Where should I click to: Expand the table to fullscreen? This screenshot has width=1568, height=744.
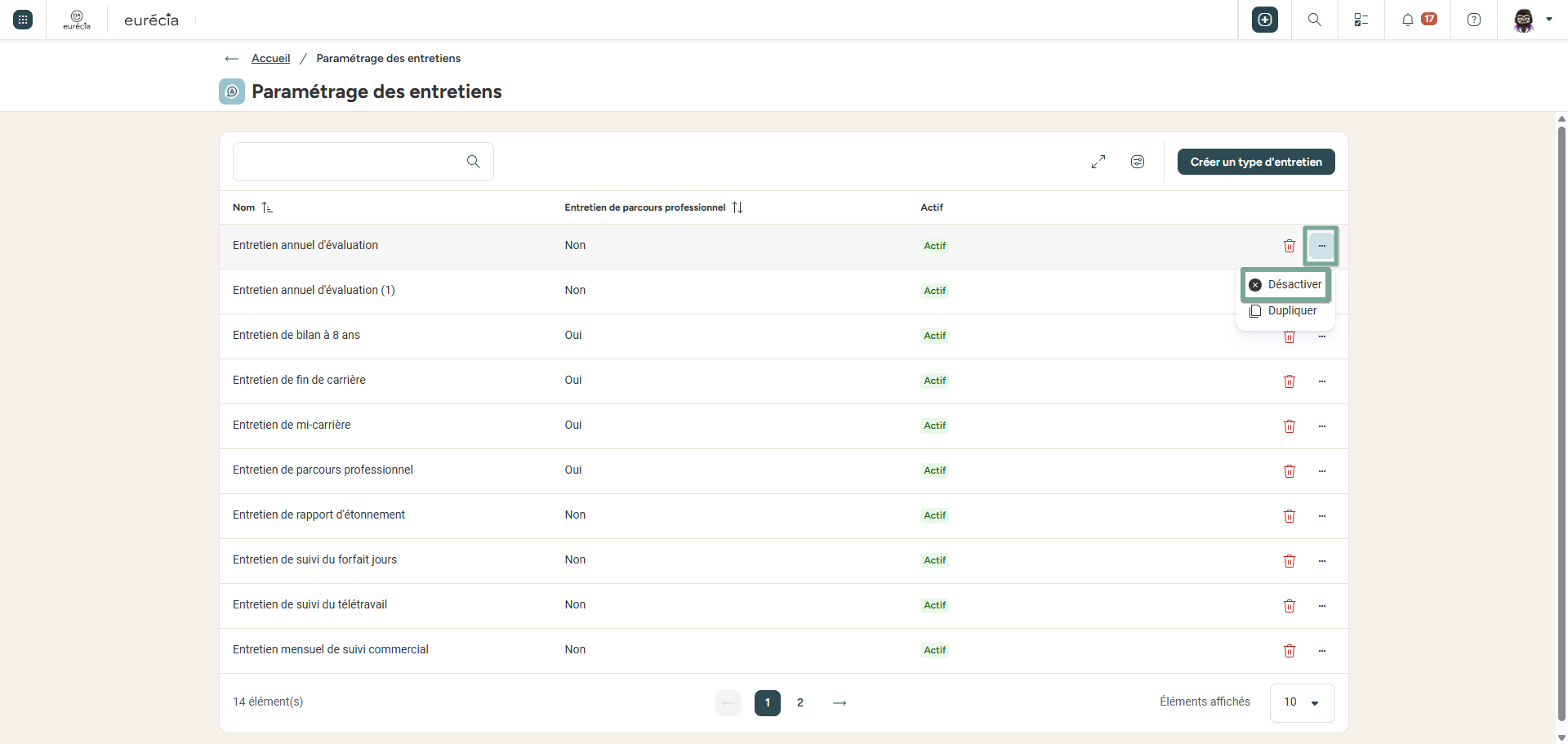point(1098,162)
